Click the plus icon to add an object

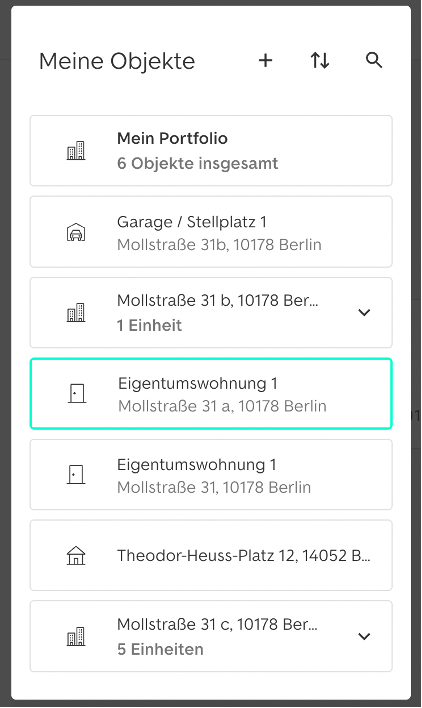(265, 60)
